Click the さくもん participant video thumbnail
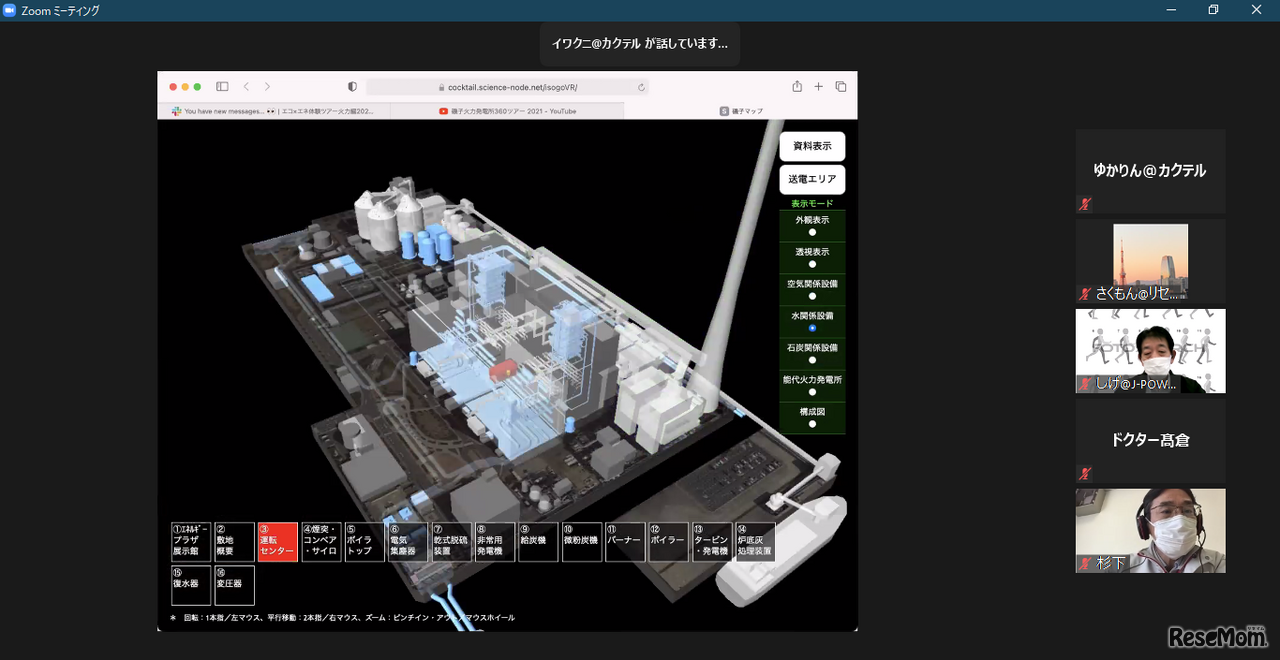Image resolution: width=1280 pixels, height=660 pixels. point(1150,261)
